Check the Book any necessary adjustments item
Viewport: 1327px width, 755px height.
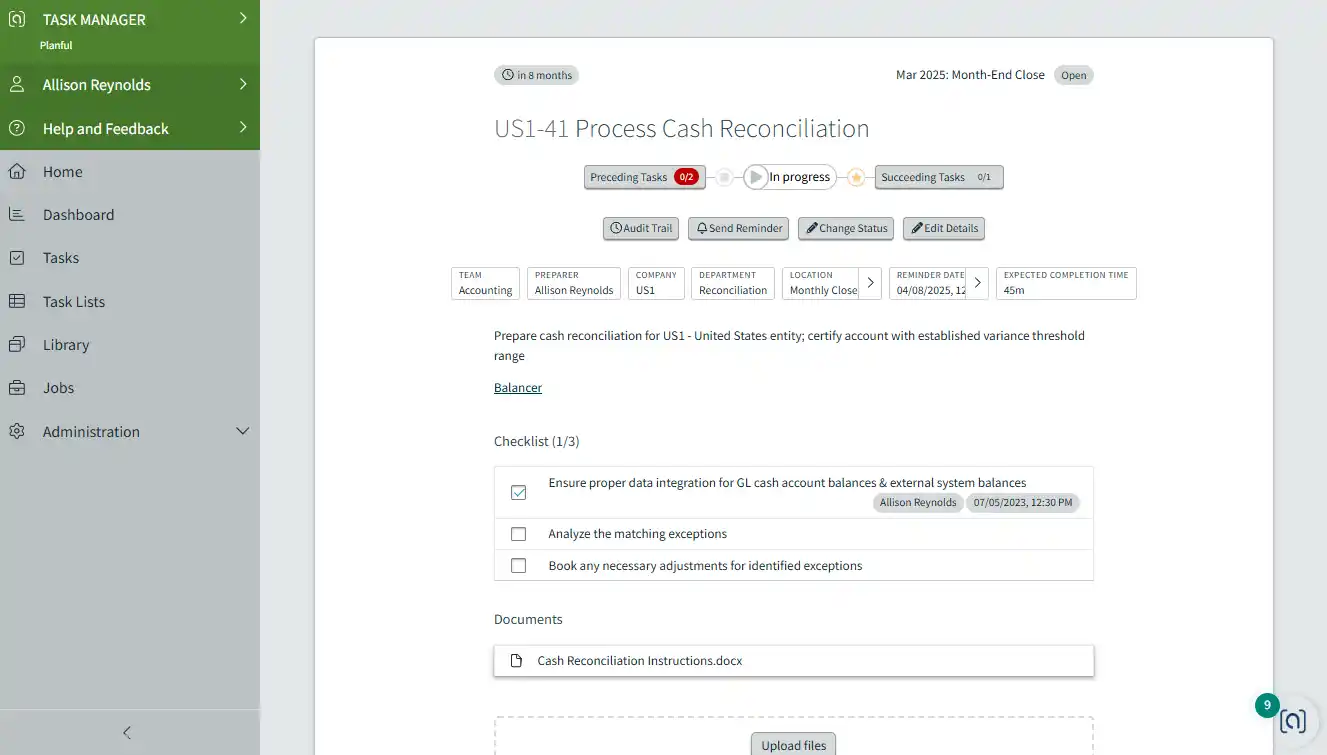pos(518,565)
